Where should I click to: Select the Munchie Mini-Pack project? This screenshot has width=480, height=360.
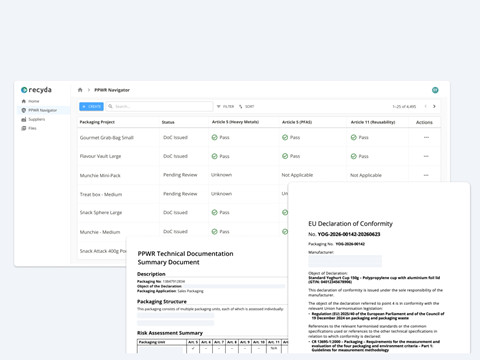pyautogui.click(x=100, y=175)
